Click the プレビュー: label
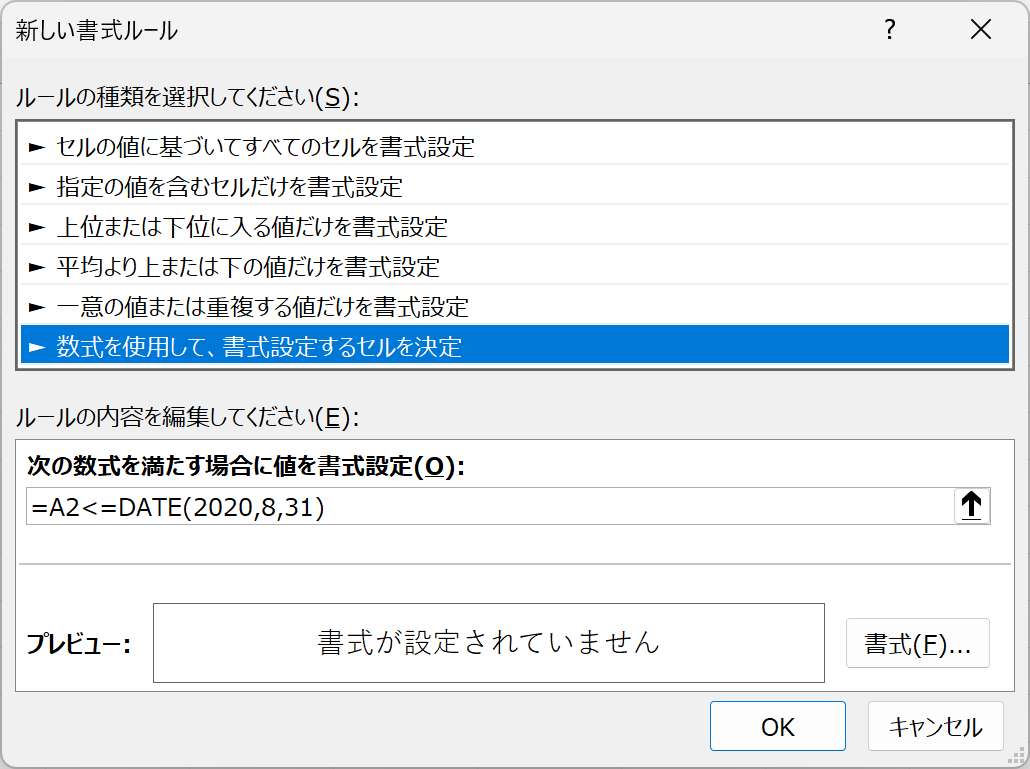This screenshot has width=1030, height=769. (x=78, y=644)
